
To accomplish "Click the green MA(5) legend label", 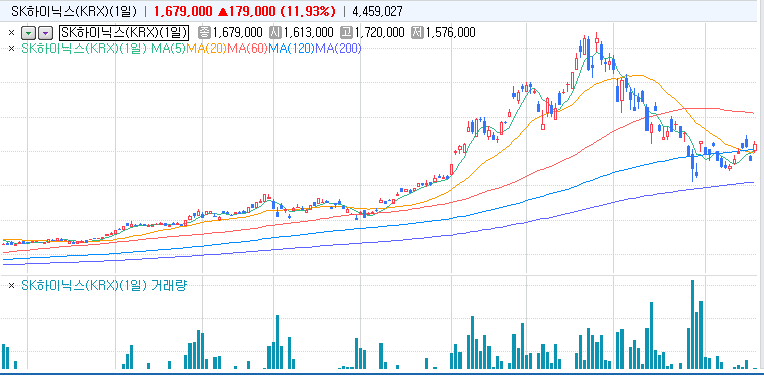I will pyautogui.click(x=168, y=48).
